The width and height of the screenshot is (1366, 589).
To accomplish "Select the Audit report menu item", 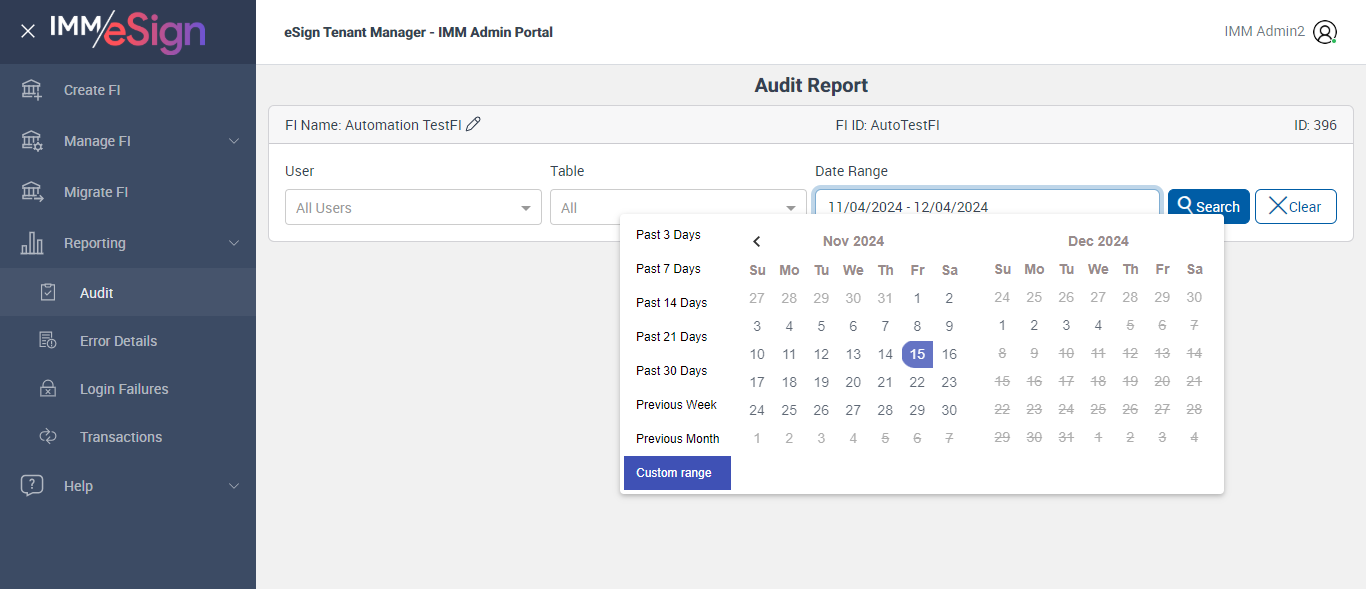I will pyautogui.click(x=97, y=293).
